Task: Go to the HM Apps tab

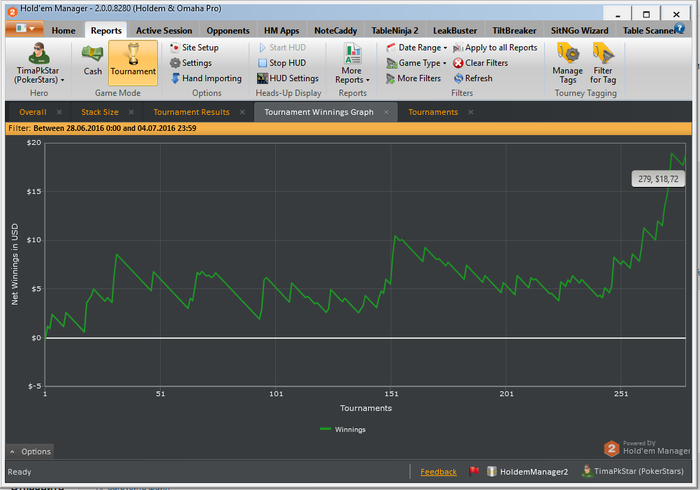Action: [281, 30]
